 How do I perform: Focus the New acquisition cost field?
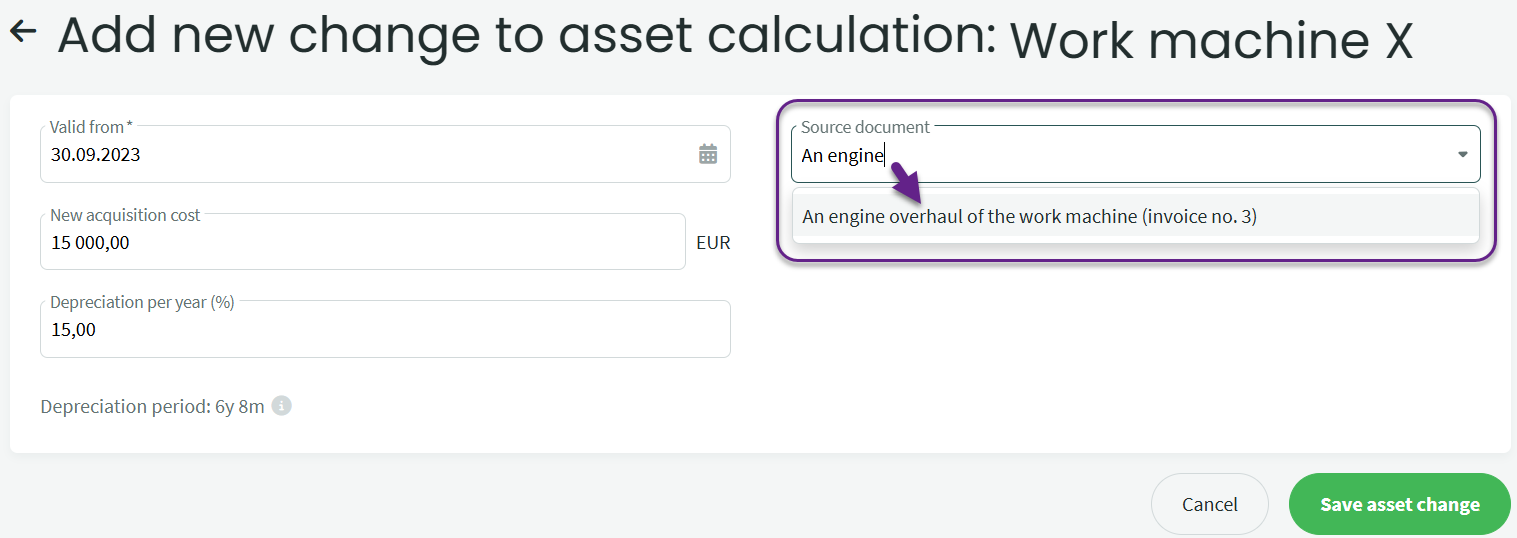click(360, 242)
